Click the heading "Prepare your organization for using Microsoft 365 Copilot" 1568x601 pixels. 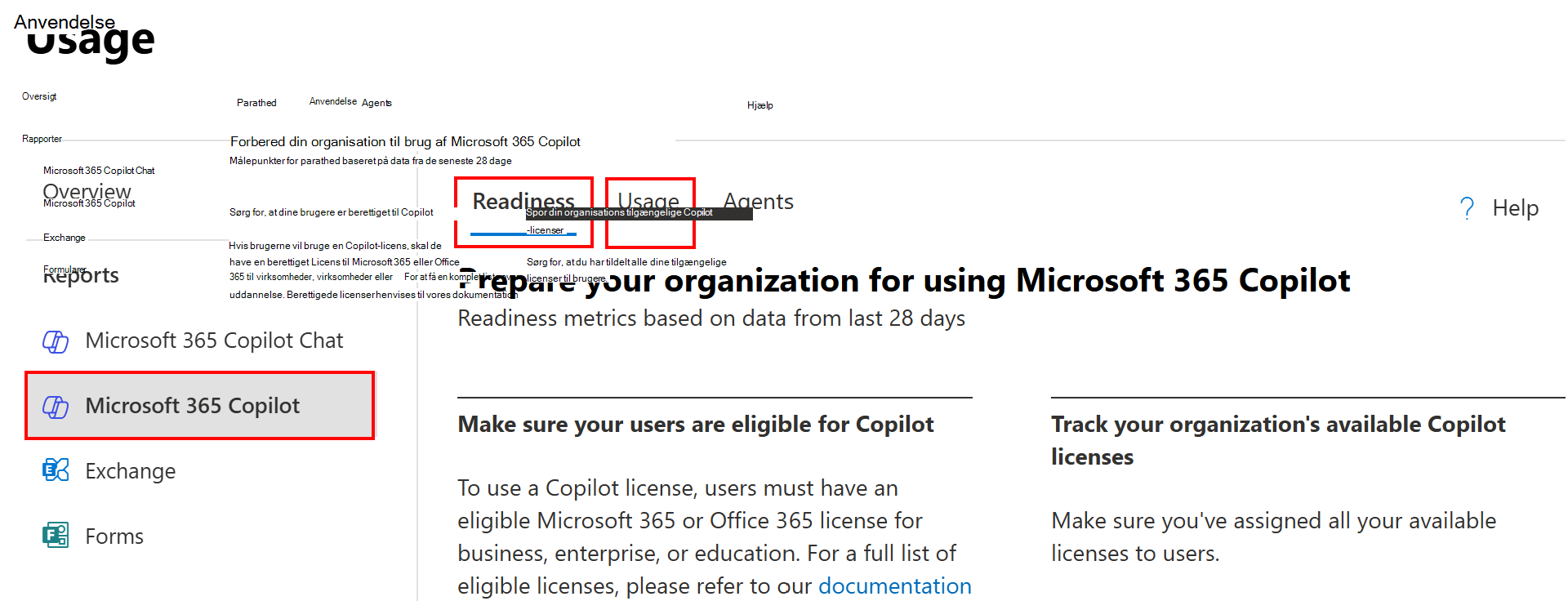(904, 280)
